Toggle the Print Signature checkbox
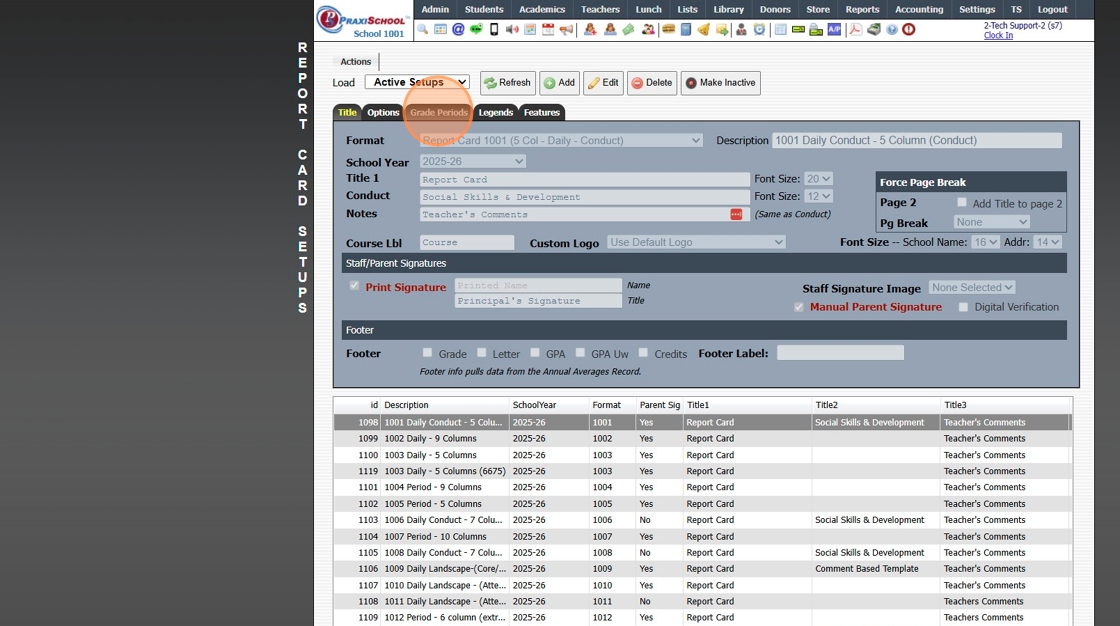This screenshot has height=626, width=1120. tap(354, 286)
